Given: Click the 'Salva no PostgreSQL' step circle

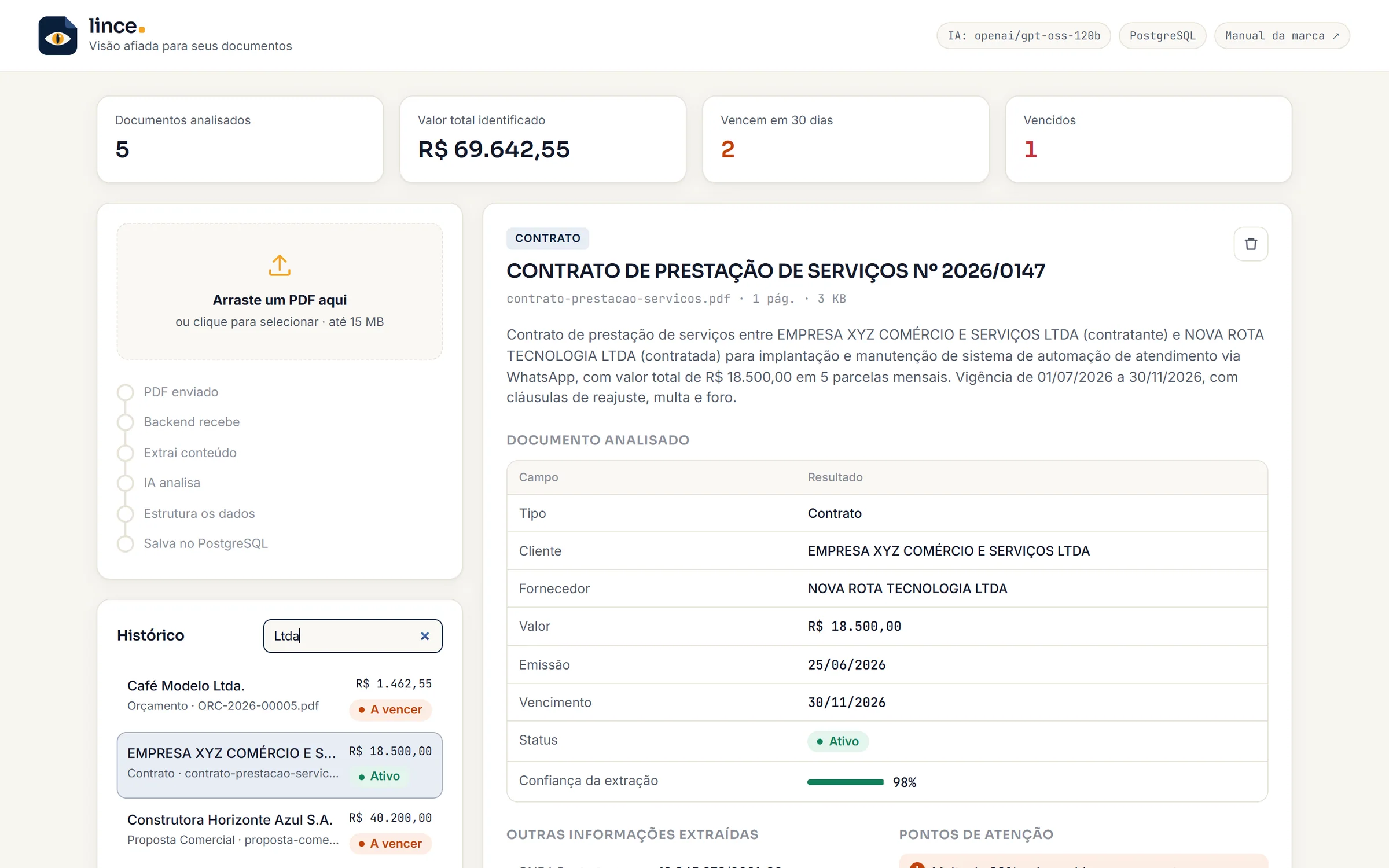Looking at the screenshot, I should [x=125, y=544].
